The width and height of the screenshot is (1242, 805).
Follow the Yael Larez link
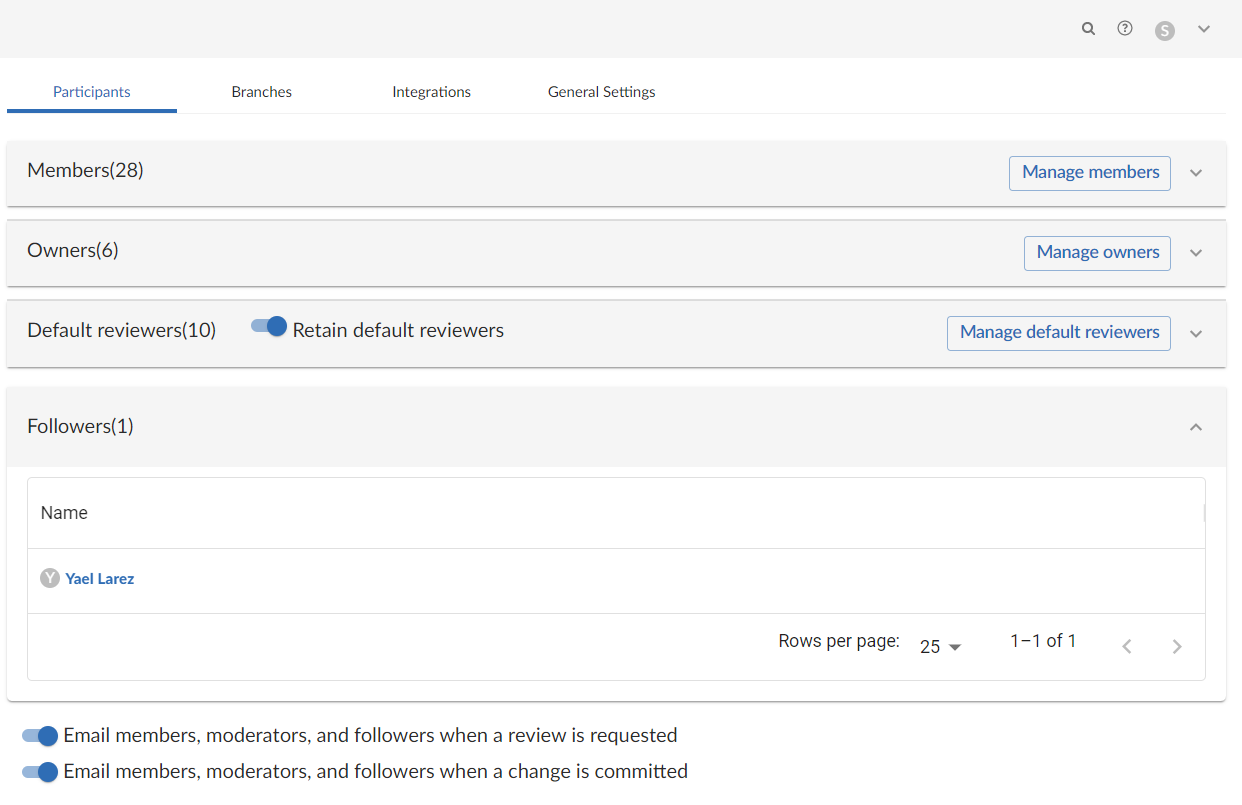100,578
